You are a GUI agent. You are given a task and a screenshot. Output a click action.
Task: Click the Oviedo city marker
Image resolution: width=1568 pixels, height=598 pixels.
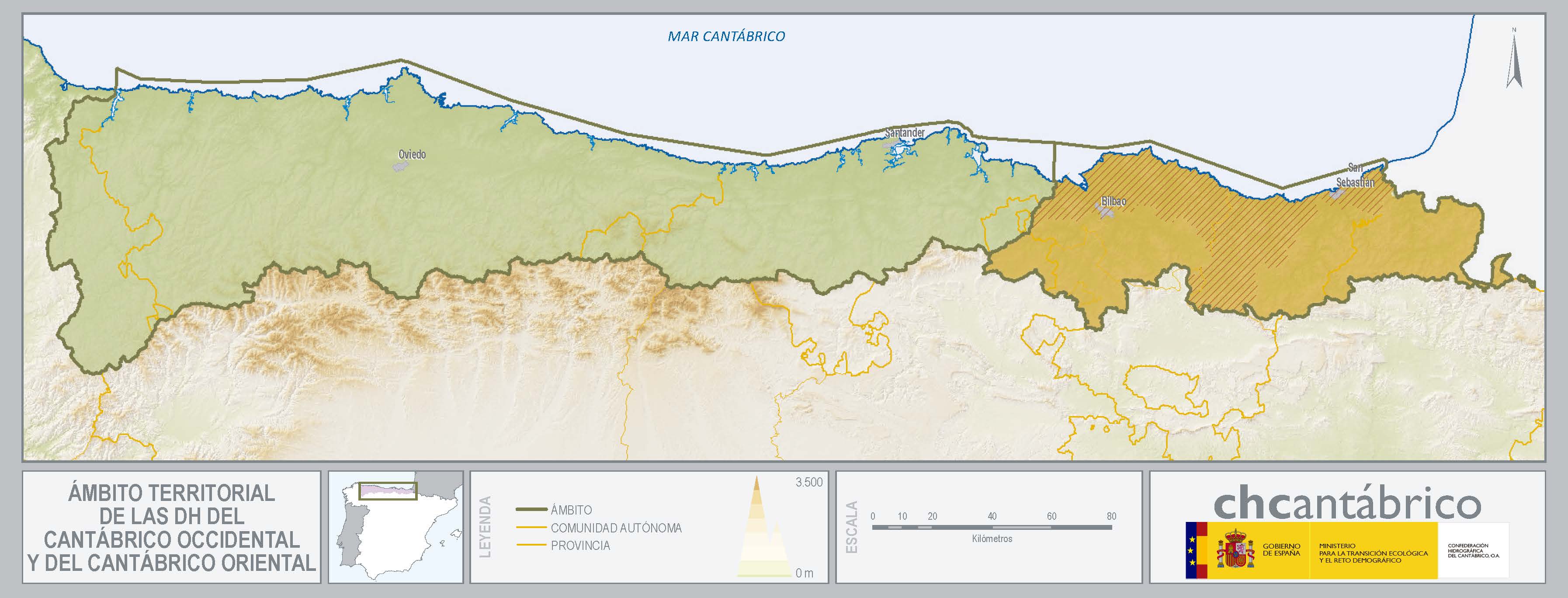click(x=400, y=166)
